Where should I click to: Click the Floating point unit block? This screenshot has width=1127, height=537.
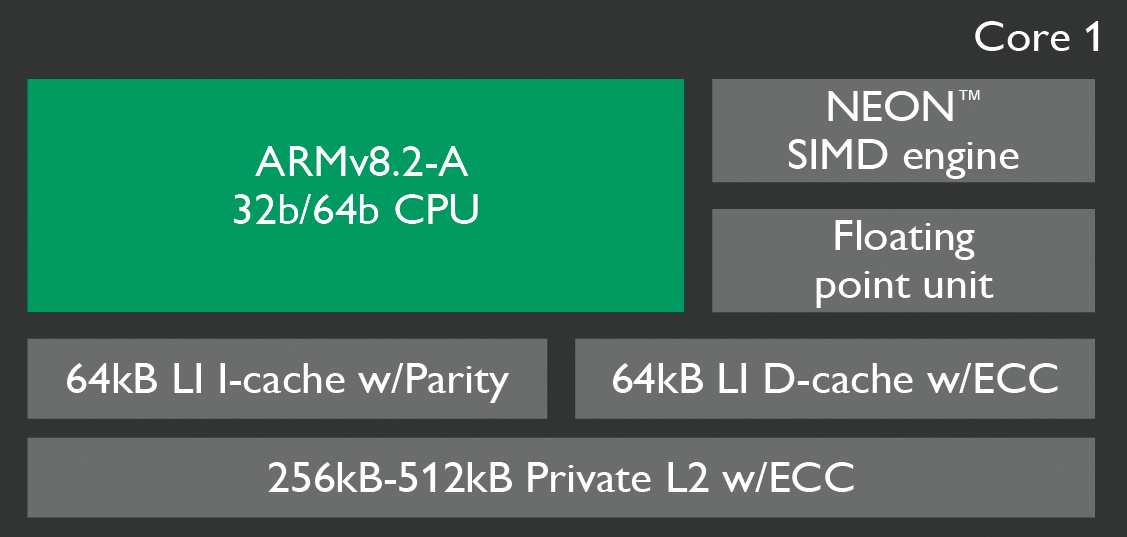pos(903,261)
